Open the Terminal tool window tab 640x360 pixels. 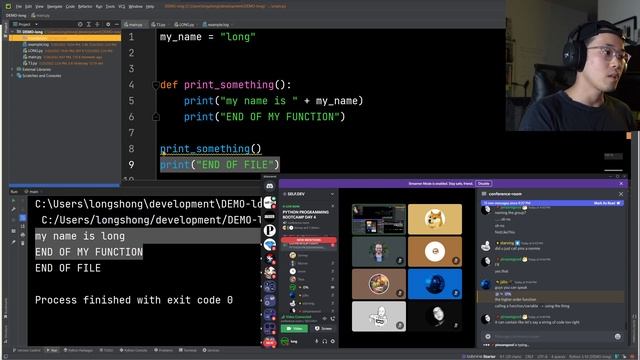(188, 350)
